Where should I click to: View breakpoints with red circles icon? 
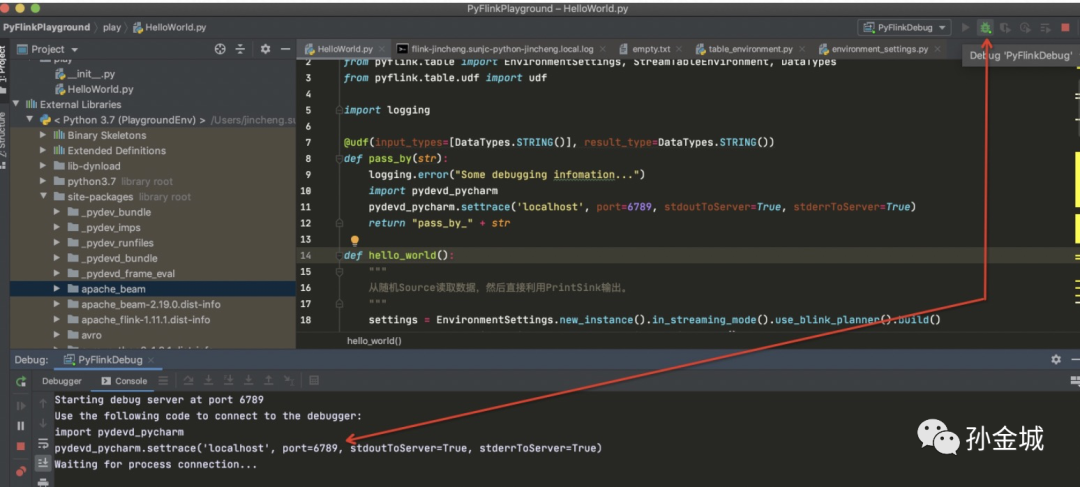21,471
